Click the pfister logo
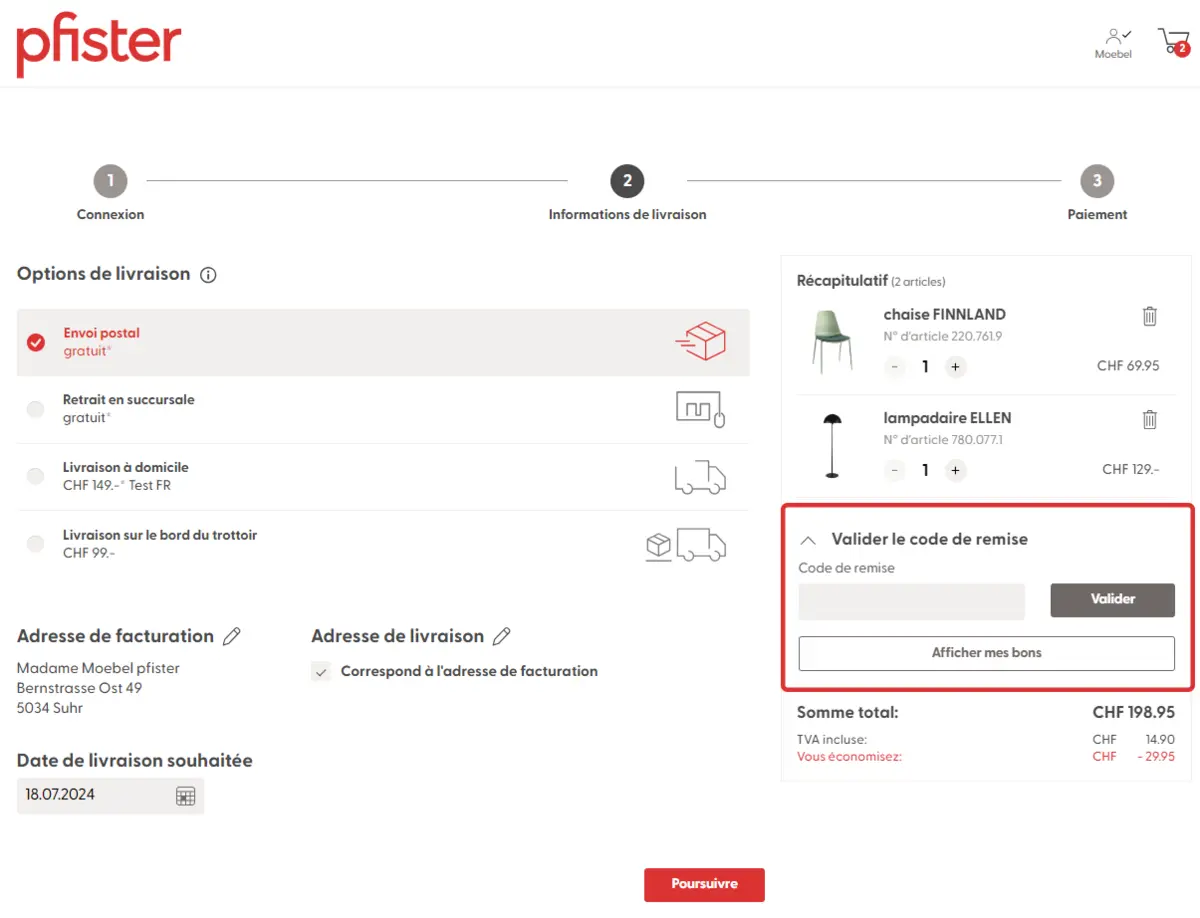The width and height of the screenshot is (1200, 918). click(x=99, y=45)
